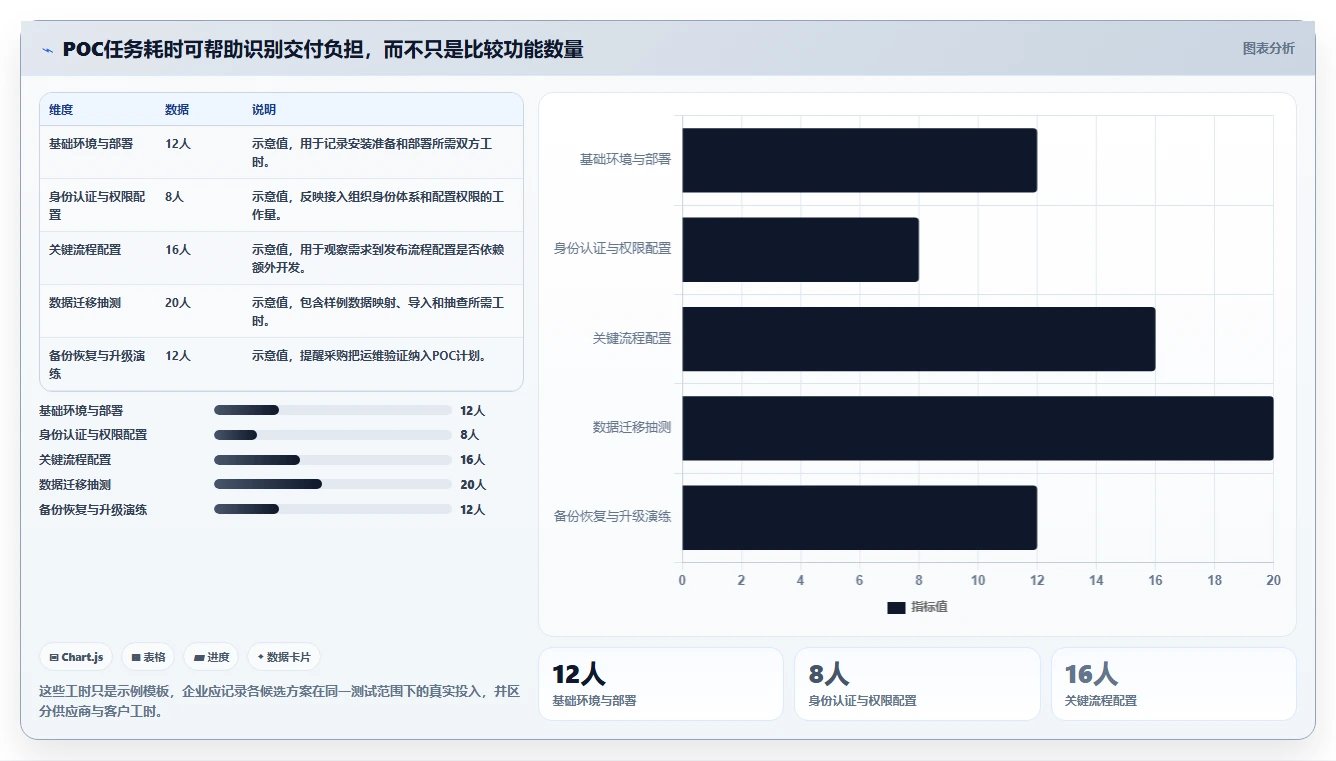Click the 数据迁移抽测 chart bar
The width and height of the screenshot is (1336, 761).
(977, 428)
